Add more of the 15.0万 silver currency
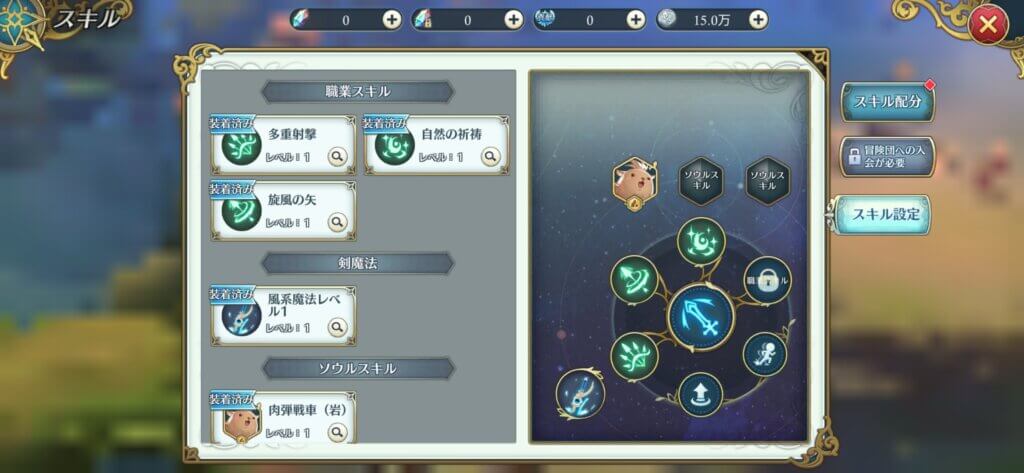This screenshot has height=473, width=1024. click(x=758, y=20)
